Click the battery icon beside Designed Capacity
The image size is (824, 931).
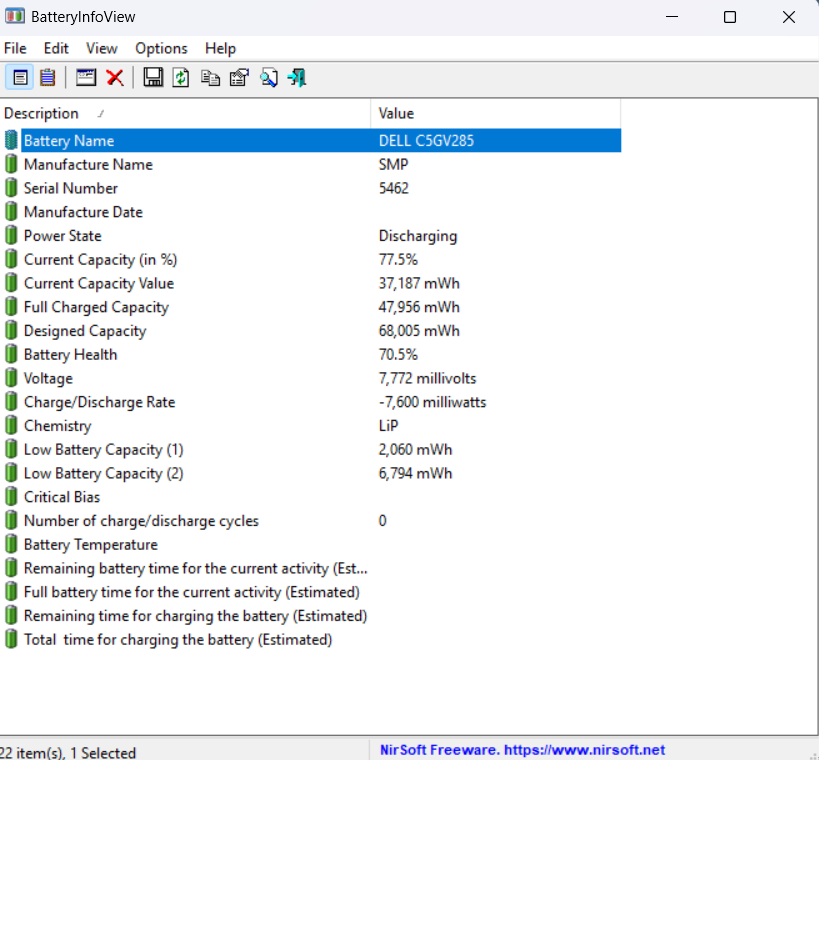click(x=11, y=331)
